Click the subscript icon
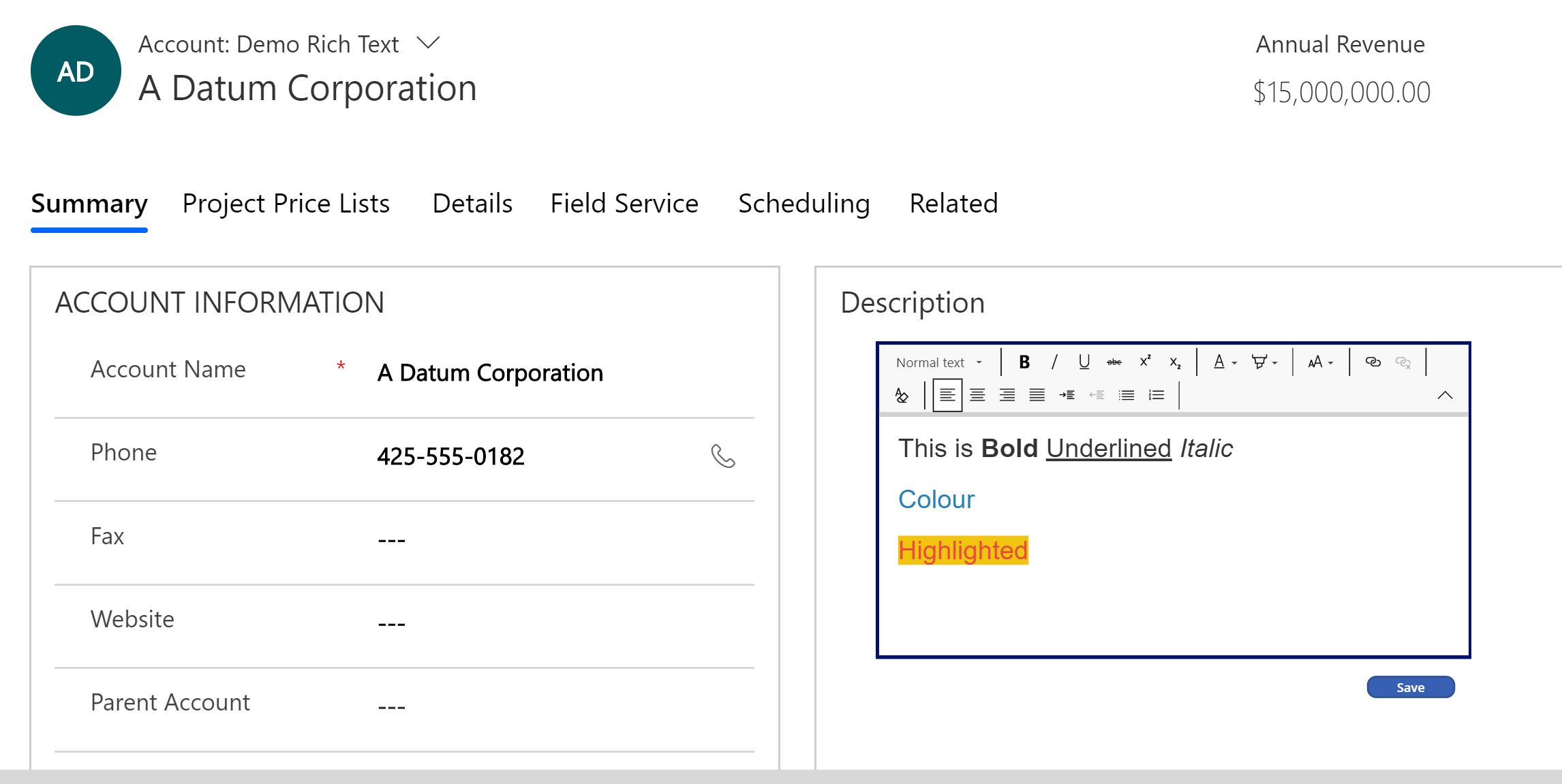 tap(1175, 362)
